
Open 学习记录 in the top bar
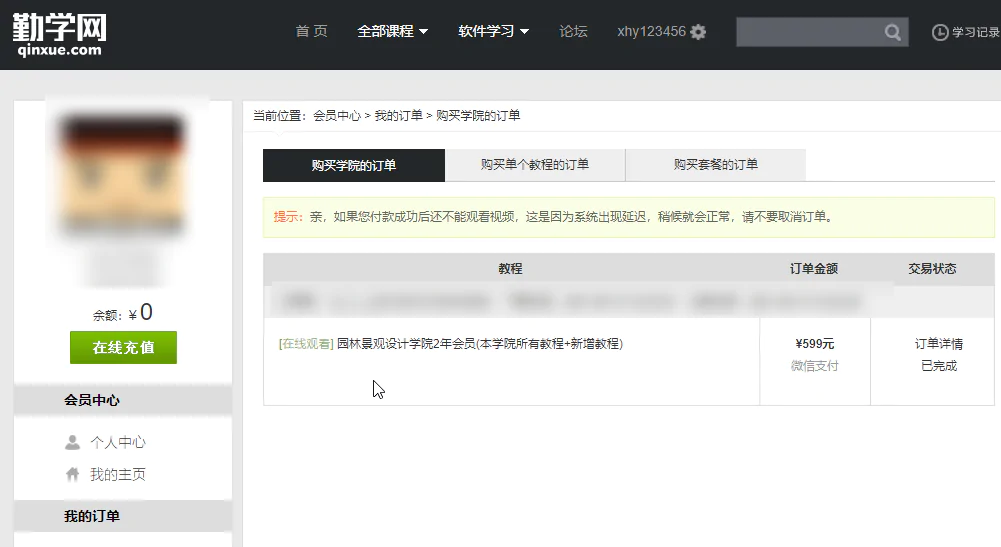coord(976,32)
